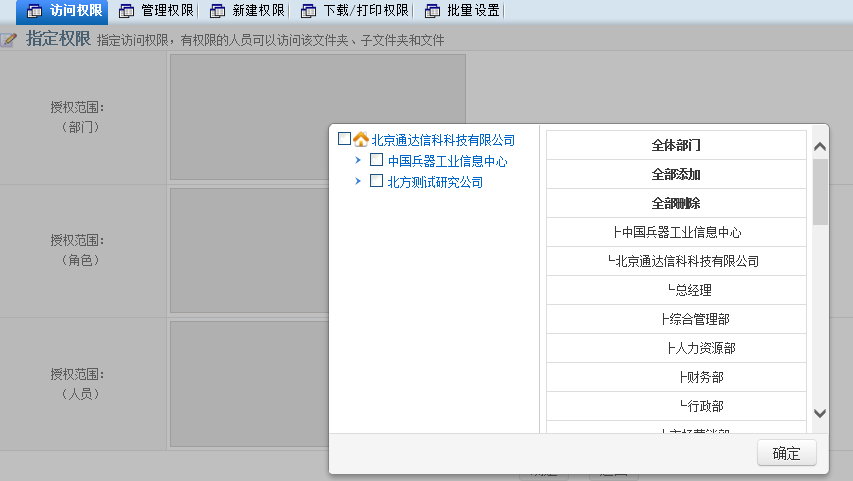
Task: Select 人力资源部 in the department list
Action: tap(701, 348)
